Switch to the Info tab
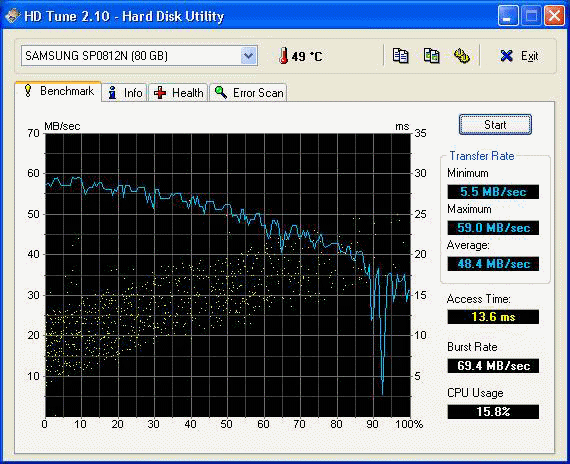Image resolution: width=570 pixels, height=464 pixels. click(124, 93)
